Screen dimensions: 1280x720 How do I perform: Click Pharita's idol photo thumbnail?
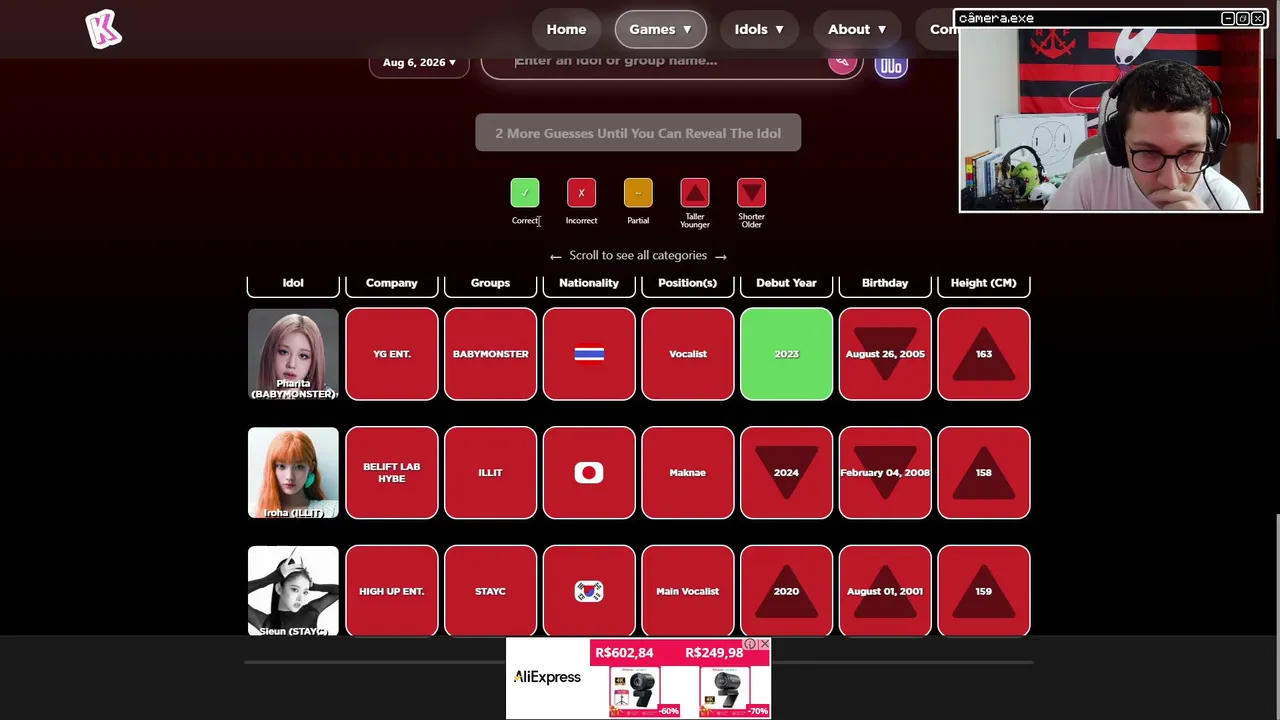[293, 354]
